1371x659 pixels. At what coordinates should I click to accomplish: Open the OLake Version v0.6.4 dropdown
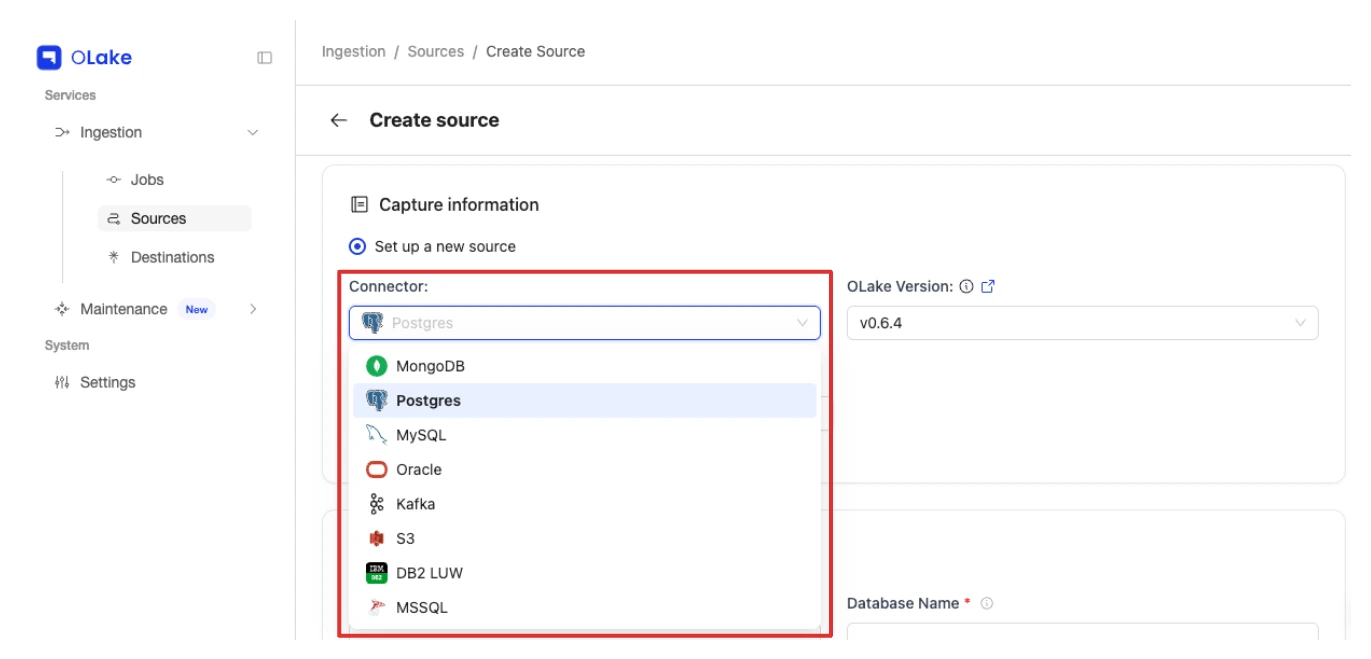pos(1082,323)
